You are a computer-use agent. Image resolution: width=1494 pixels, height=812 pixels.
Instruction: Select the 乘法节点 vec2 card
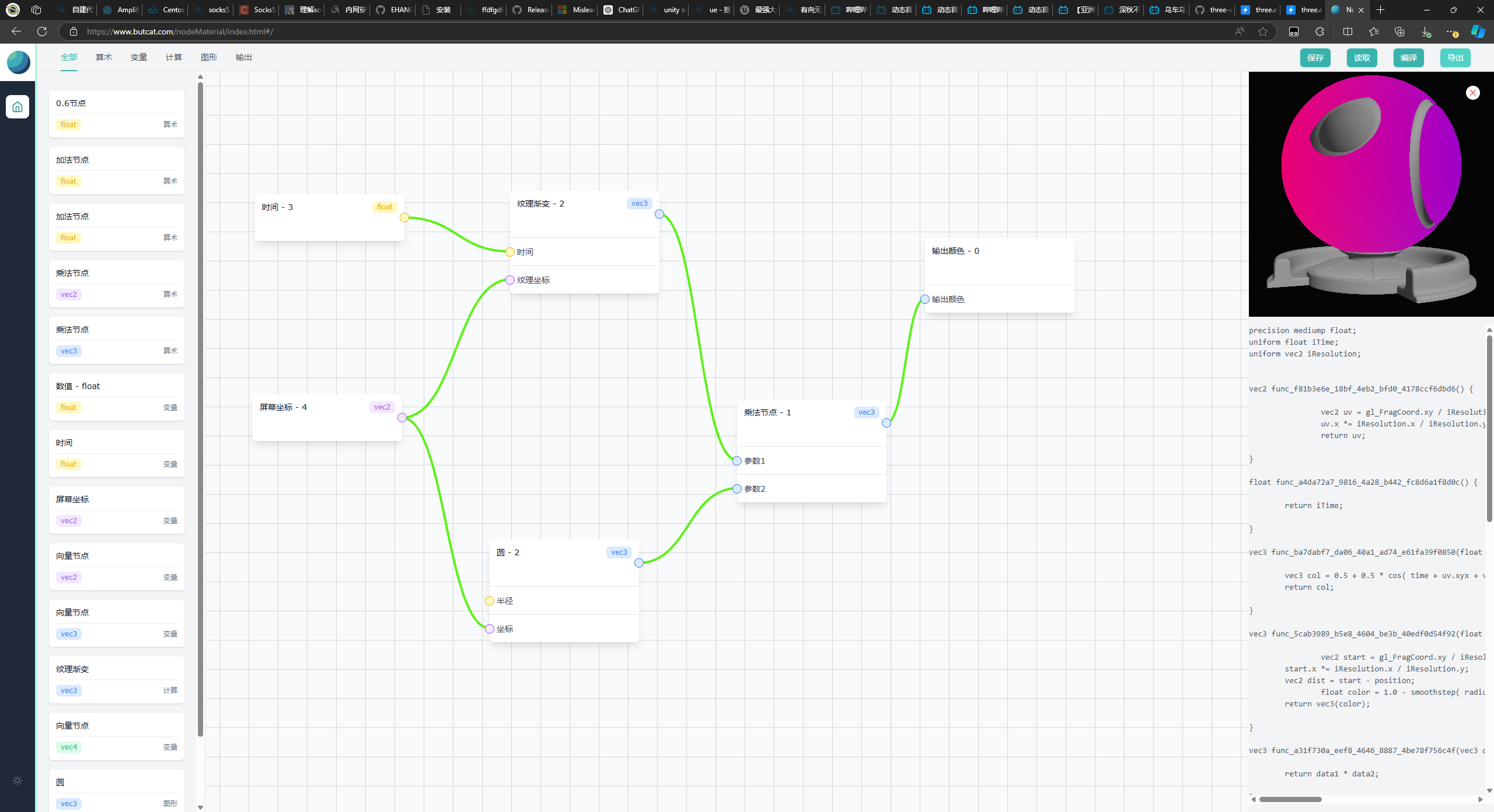[x=117, y=283]
